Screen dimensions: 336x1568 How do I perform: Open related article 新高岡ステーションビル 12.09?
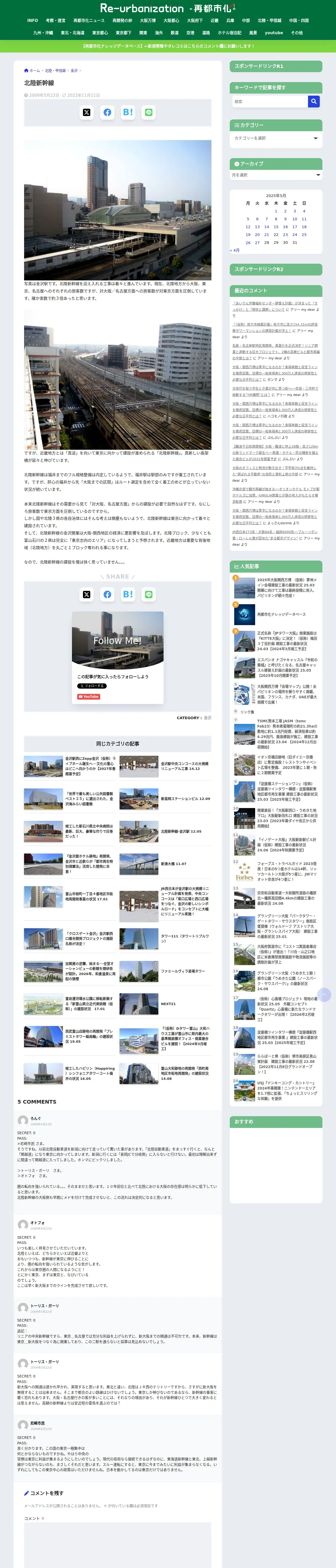(165, 799)
